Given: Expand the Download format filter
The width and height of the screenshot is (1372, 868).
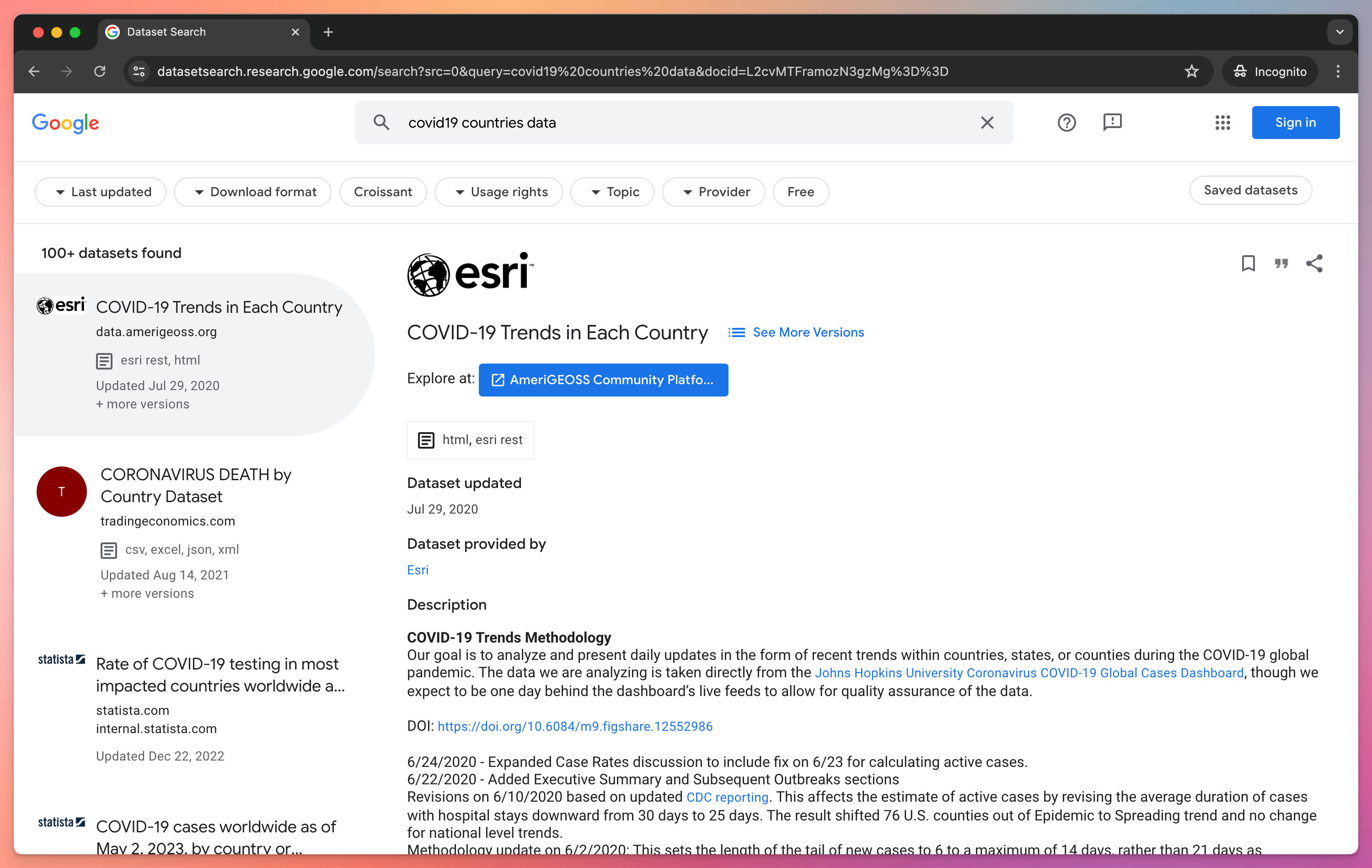Looking at the screenshot, I should [x=252, y=192].
